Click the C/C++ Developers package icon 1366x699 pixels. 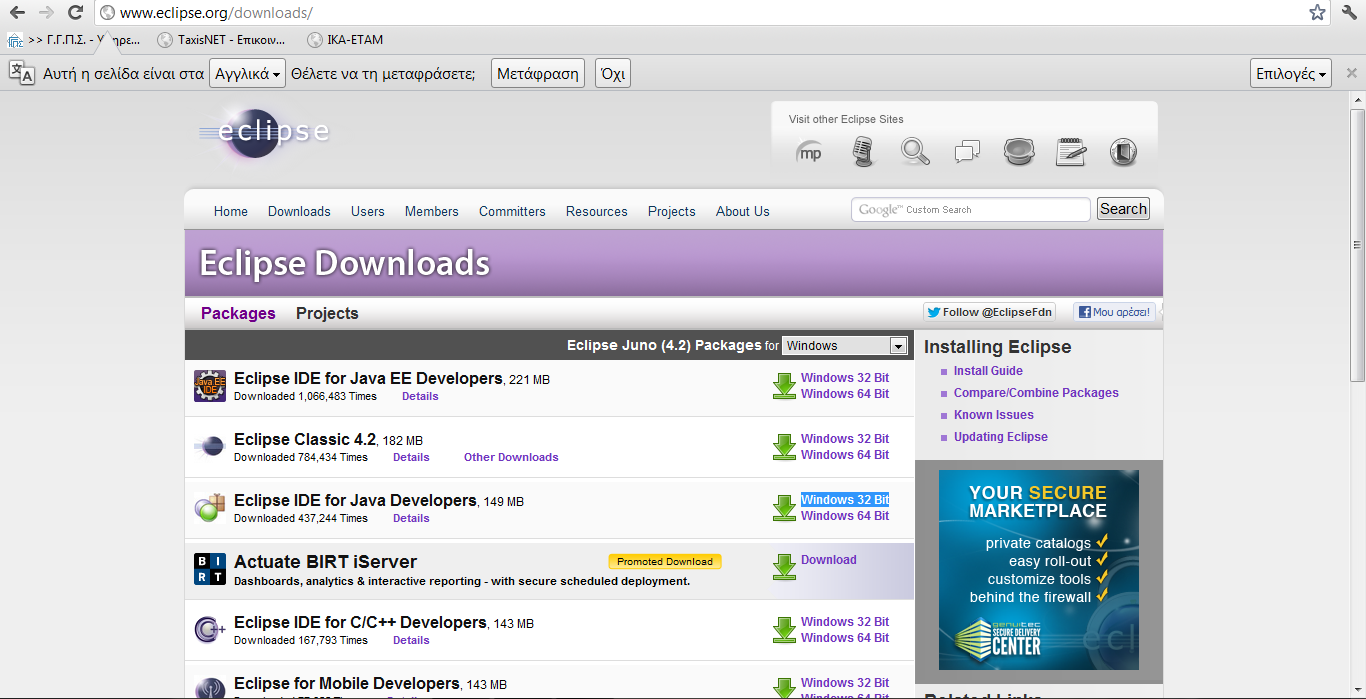coord(210,630)
